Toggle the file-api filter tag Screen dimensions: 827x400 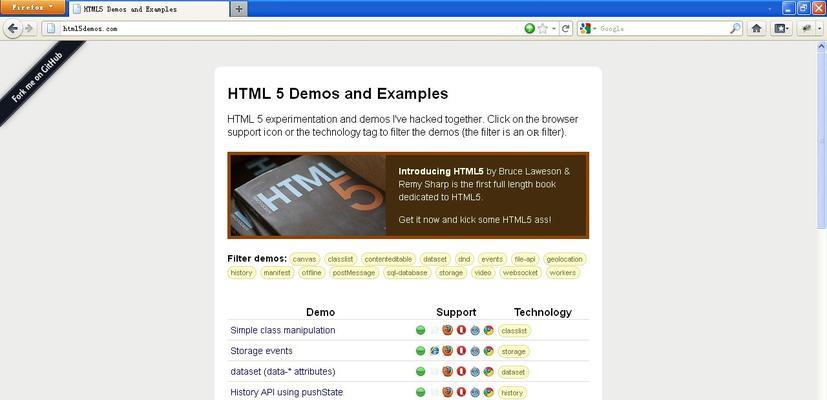click(525, 259)
